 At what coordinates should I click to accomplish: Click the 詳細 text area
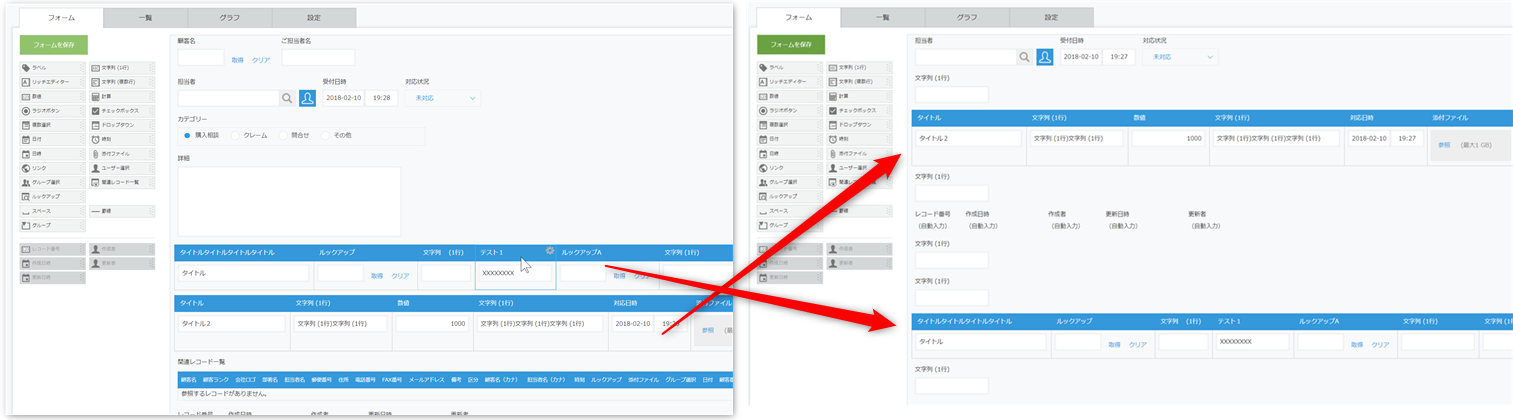pos(289,201)
